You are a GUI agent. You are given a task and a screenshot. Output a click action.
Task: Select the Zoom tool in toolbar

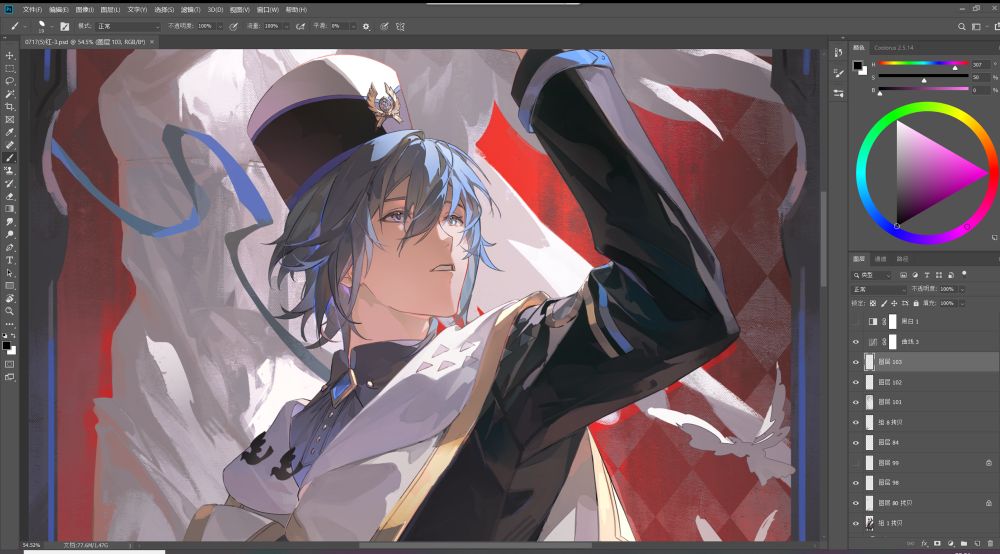click(x=10, y=311)
